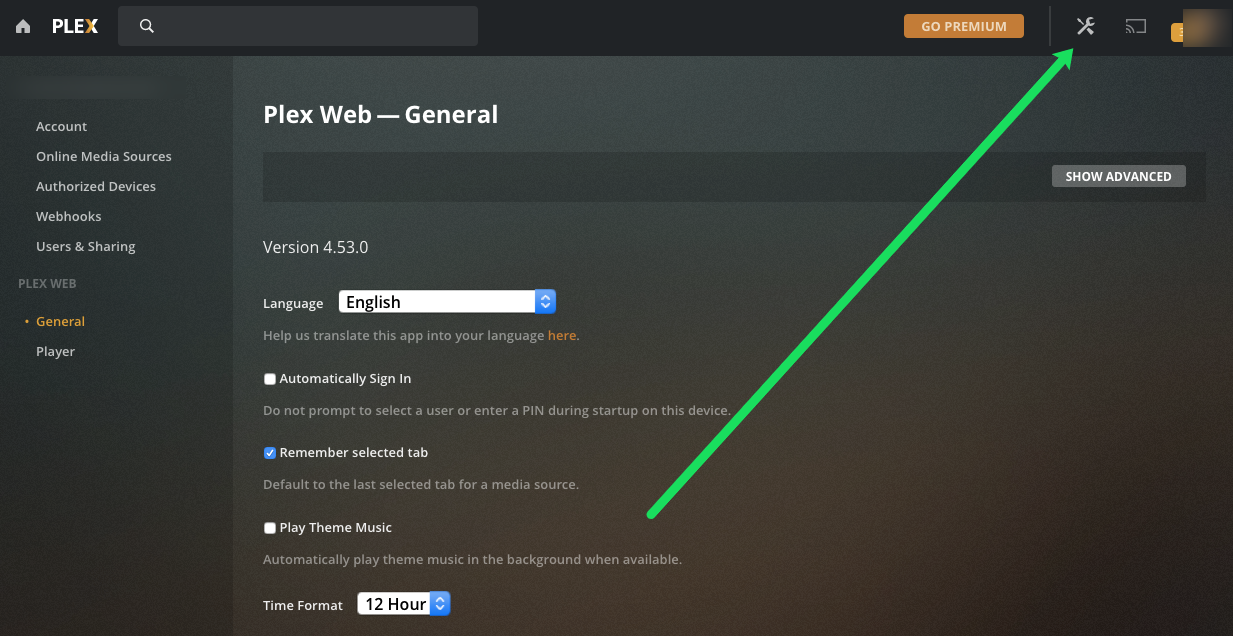Click the GO PREMIUM button

964,26
